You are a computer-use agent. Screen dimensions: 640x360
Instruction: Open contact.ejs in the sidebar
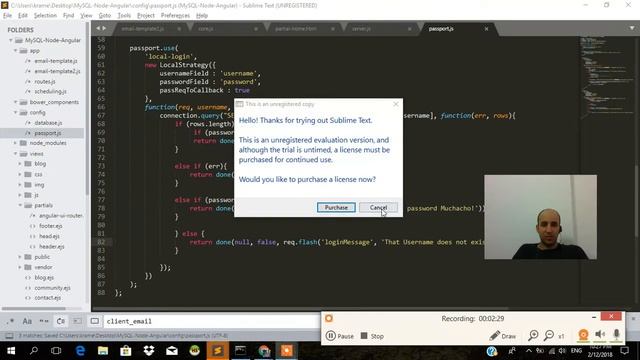48,298
